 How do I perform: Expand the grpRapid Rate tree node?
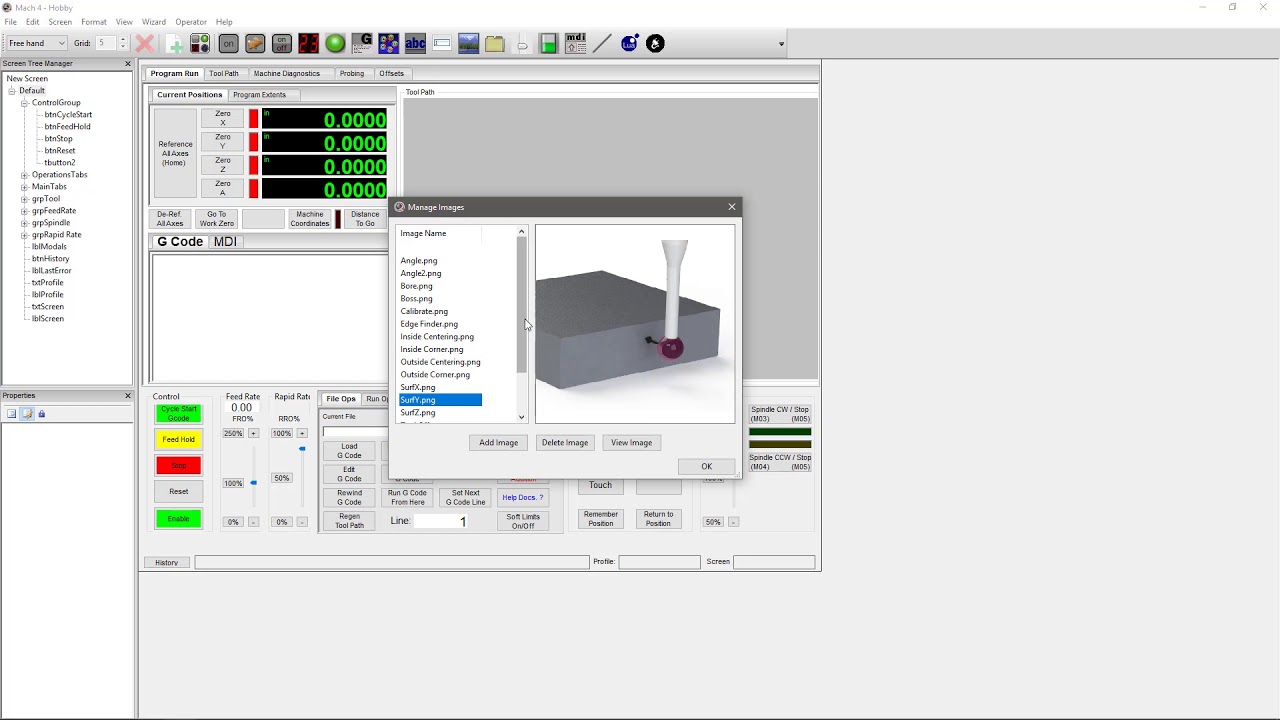[x=24, y=235]
